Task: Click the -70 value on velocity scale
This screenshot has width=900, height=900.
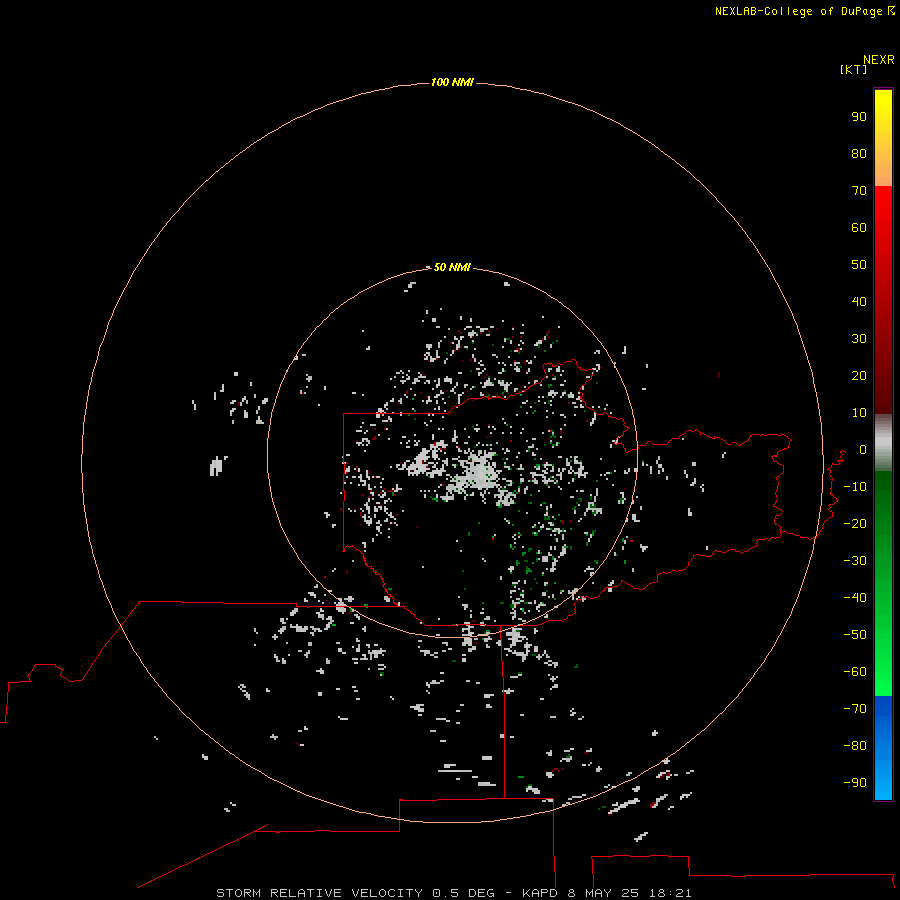Action: (x=855, y=709)
